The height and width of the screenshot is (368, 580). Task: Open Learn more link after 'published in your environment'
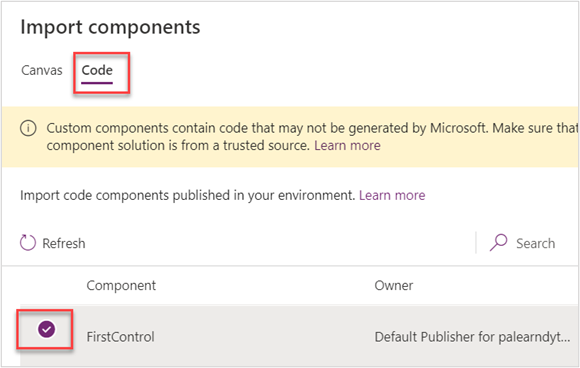(x=392, y=195)
